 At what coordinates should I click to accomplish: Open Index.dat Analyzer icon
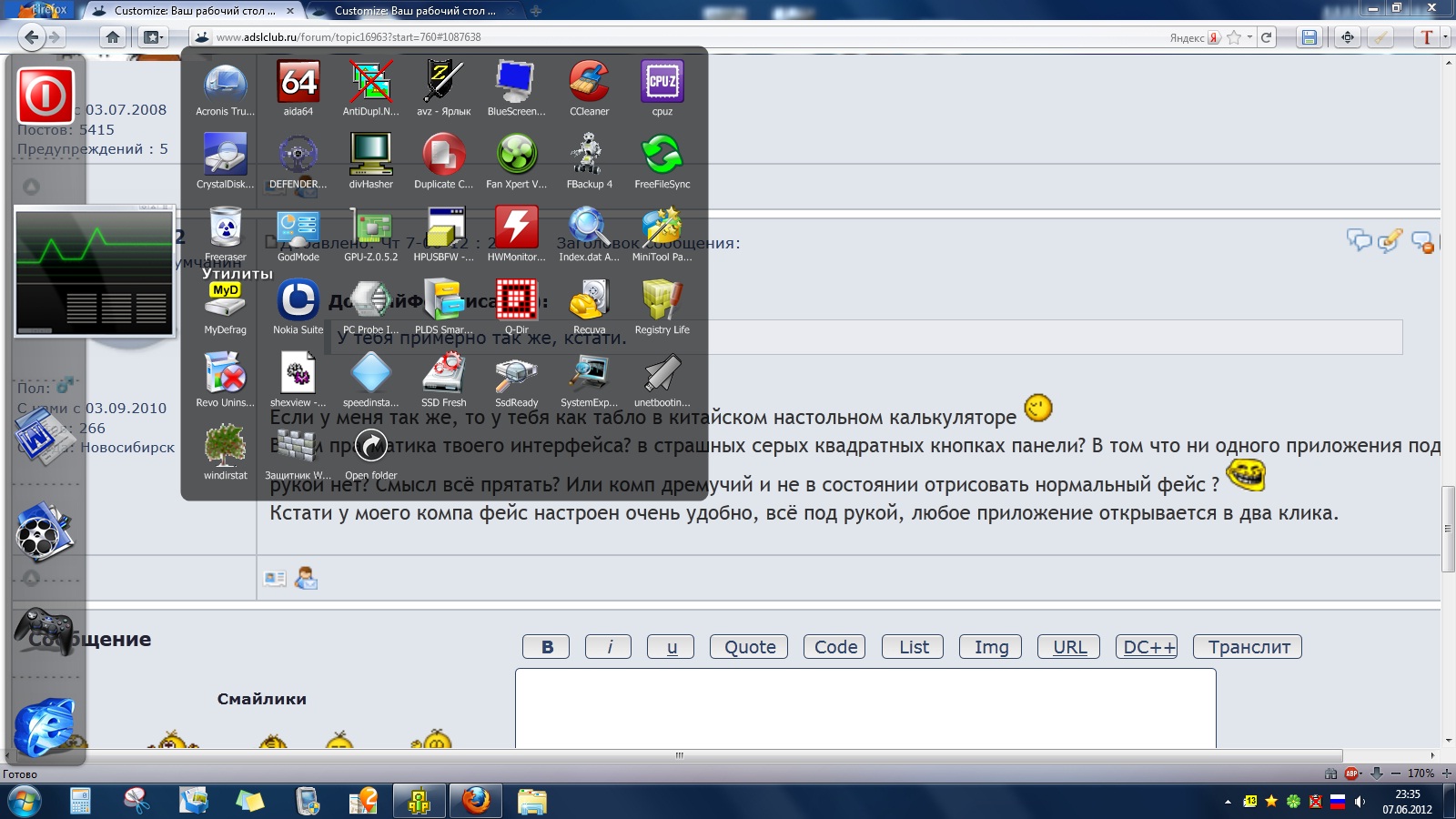[x=590, y=228]
